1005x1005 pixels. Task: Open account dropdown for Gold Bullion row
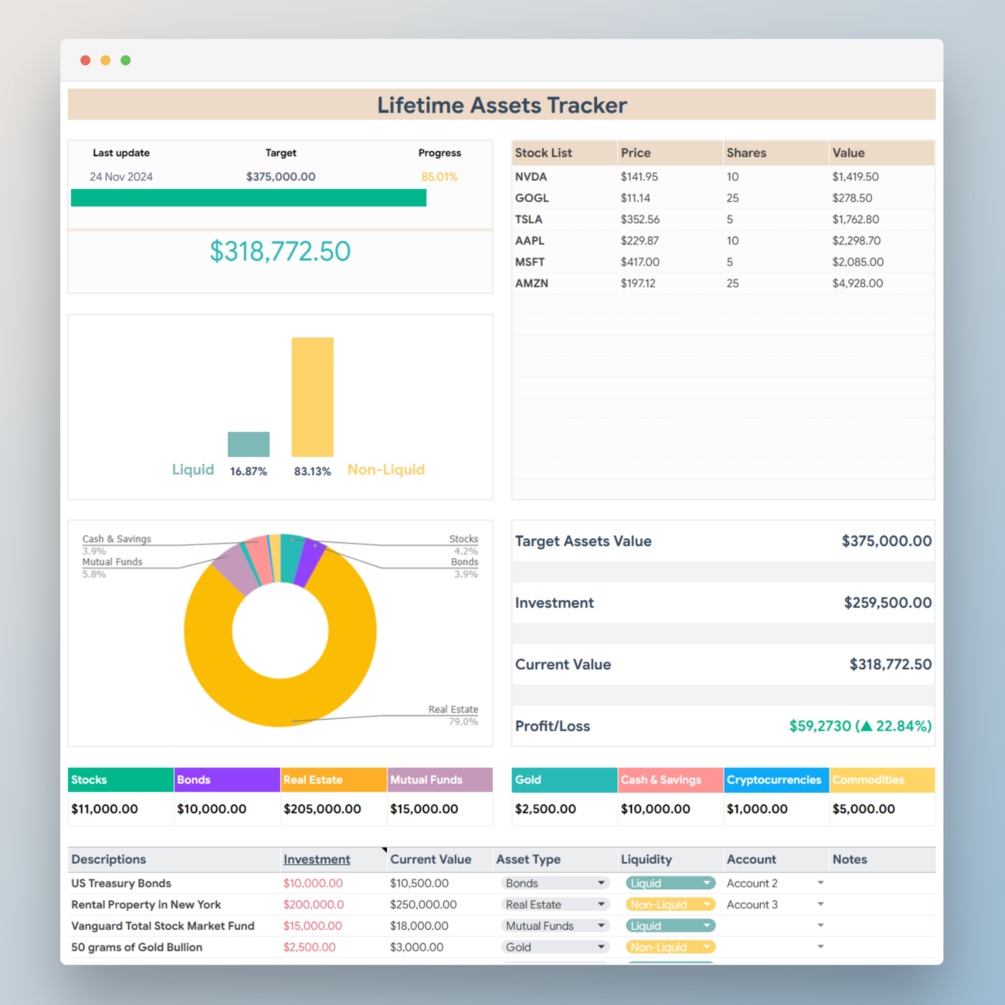tap(820, 947)
